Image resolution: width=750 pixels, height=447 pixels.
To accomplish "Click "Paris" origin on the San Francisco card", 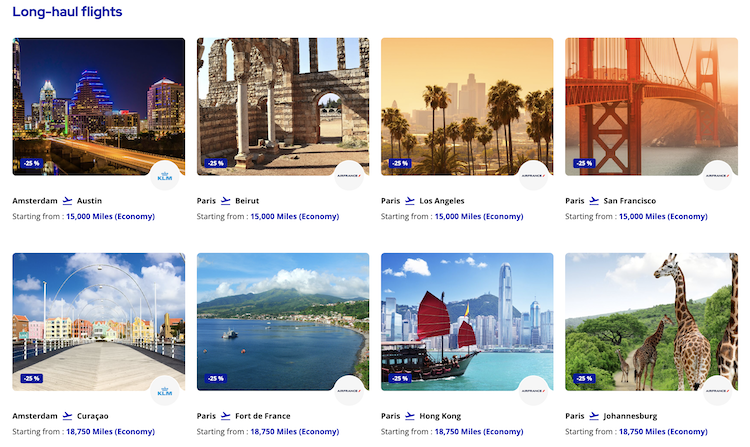I will click(574, 201).
